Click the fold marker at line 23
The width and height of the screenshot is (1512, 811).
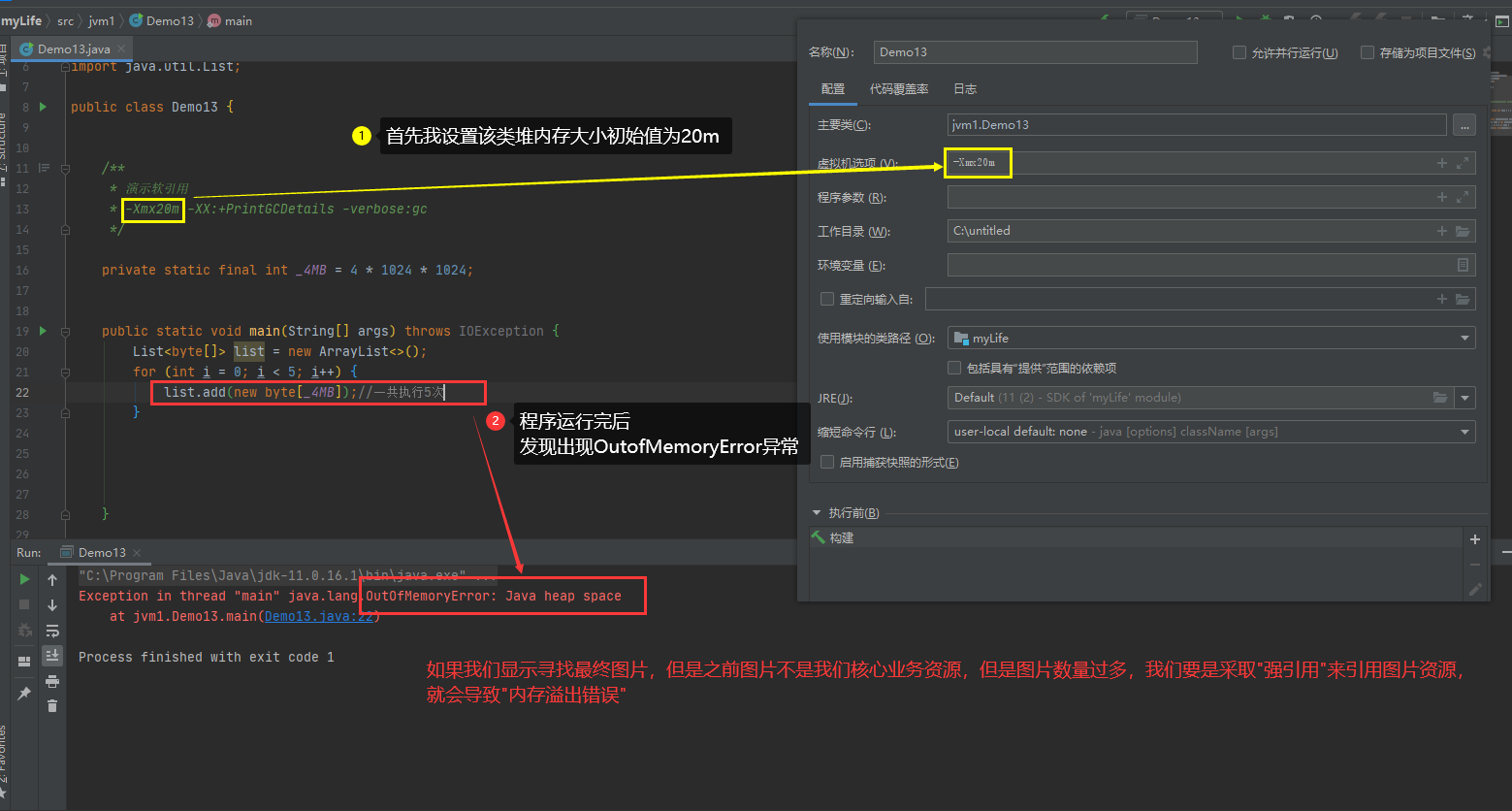(66, 412)
